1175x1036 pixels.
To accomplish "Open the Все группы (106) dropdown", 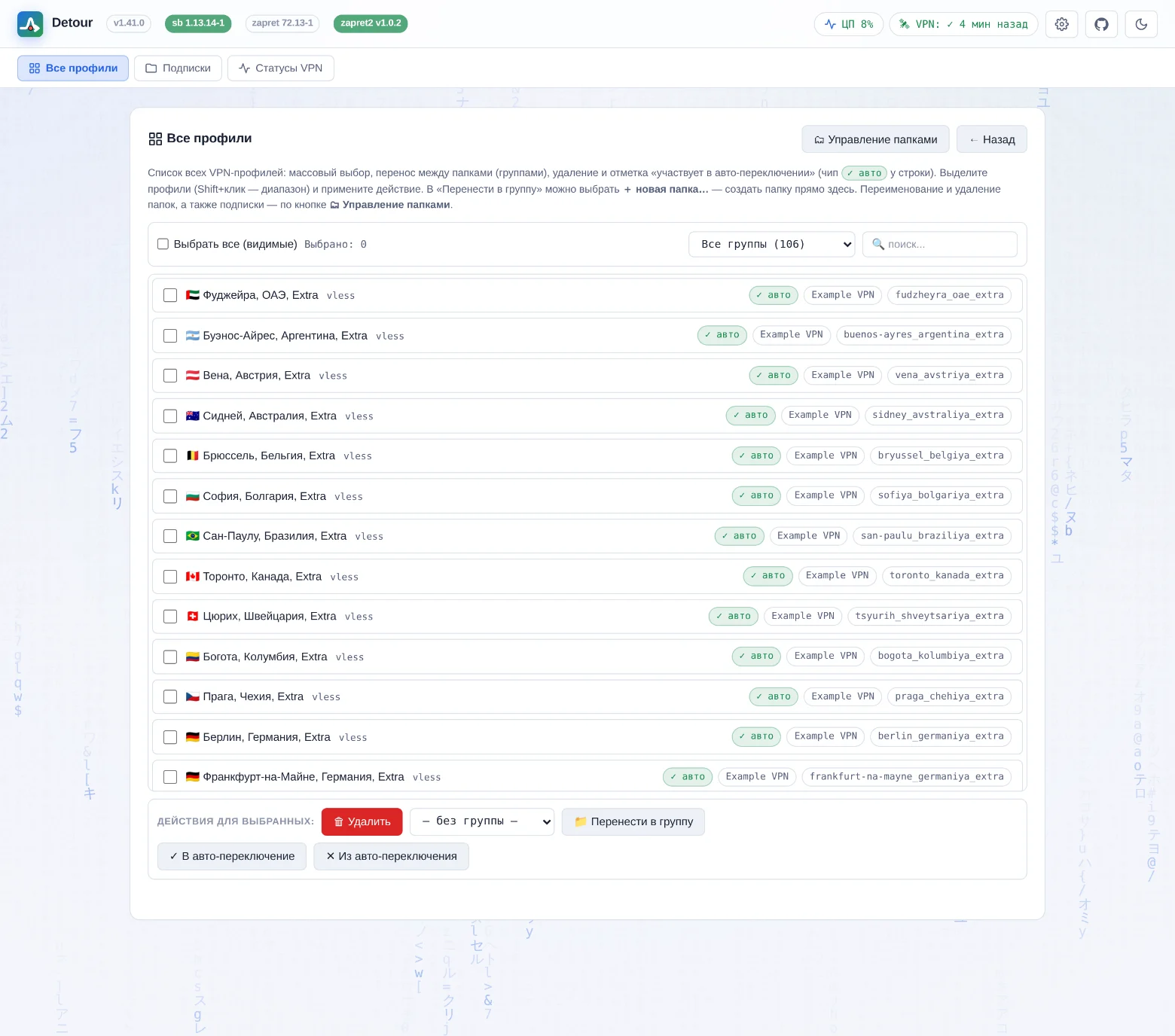I will point(772,244).
